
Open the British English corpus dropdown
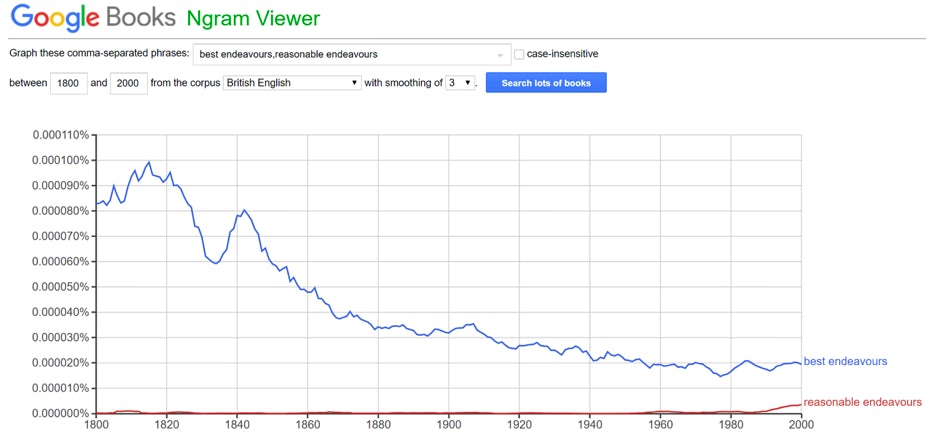[x=292, y=83]
